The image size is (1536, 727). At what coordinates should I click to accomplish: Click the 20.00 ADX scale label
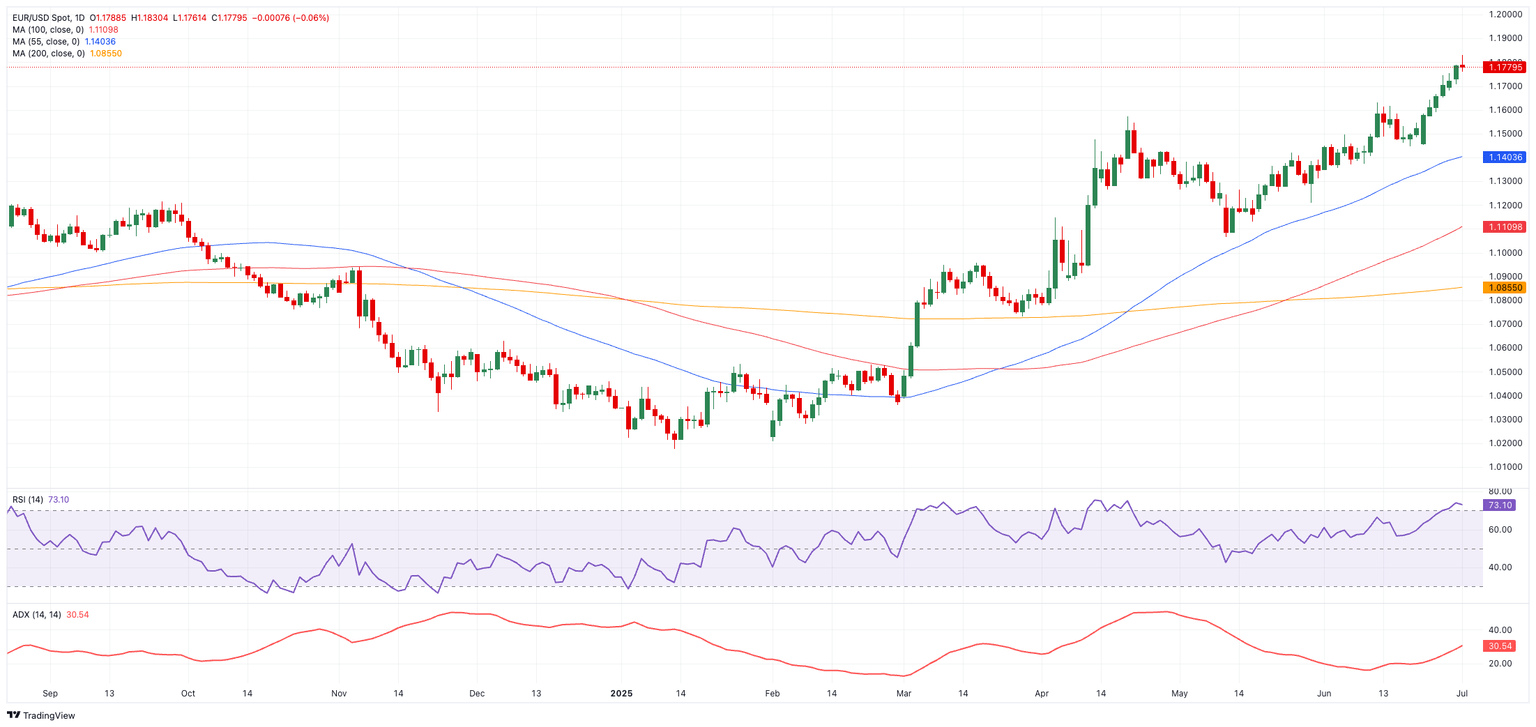1499,663
